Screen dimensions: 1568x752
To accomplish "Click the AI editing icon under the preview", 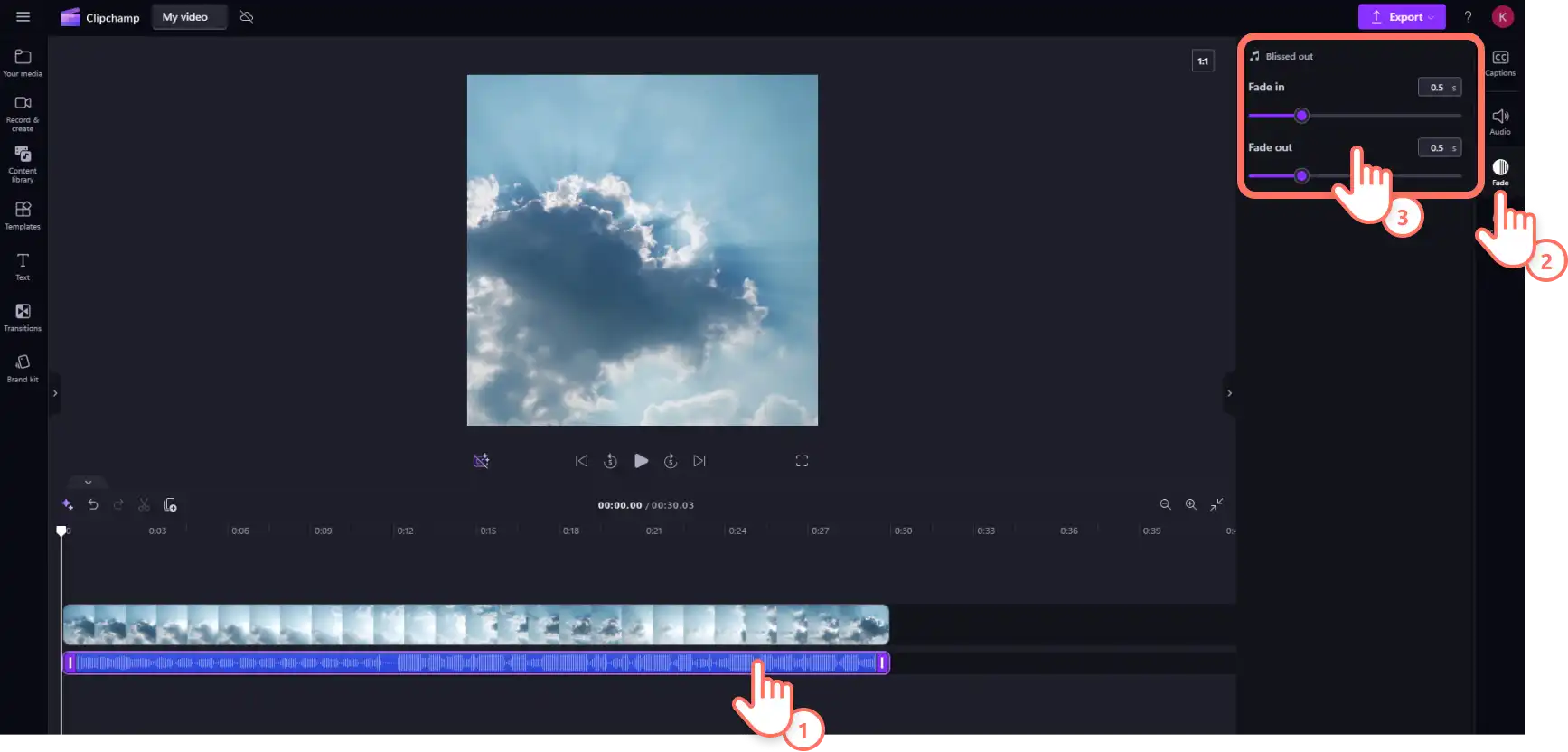I will [x=481, y=461].
